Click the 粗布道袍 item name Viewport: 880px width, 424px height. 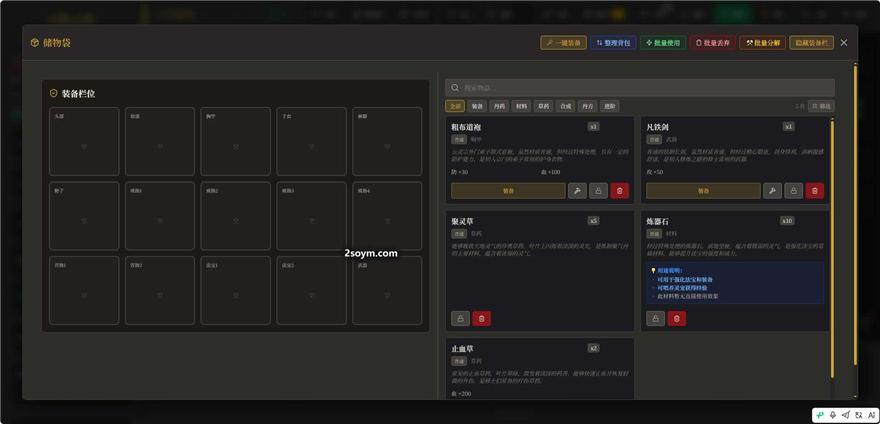(x=466, y=127)
